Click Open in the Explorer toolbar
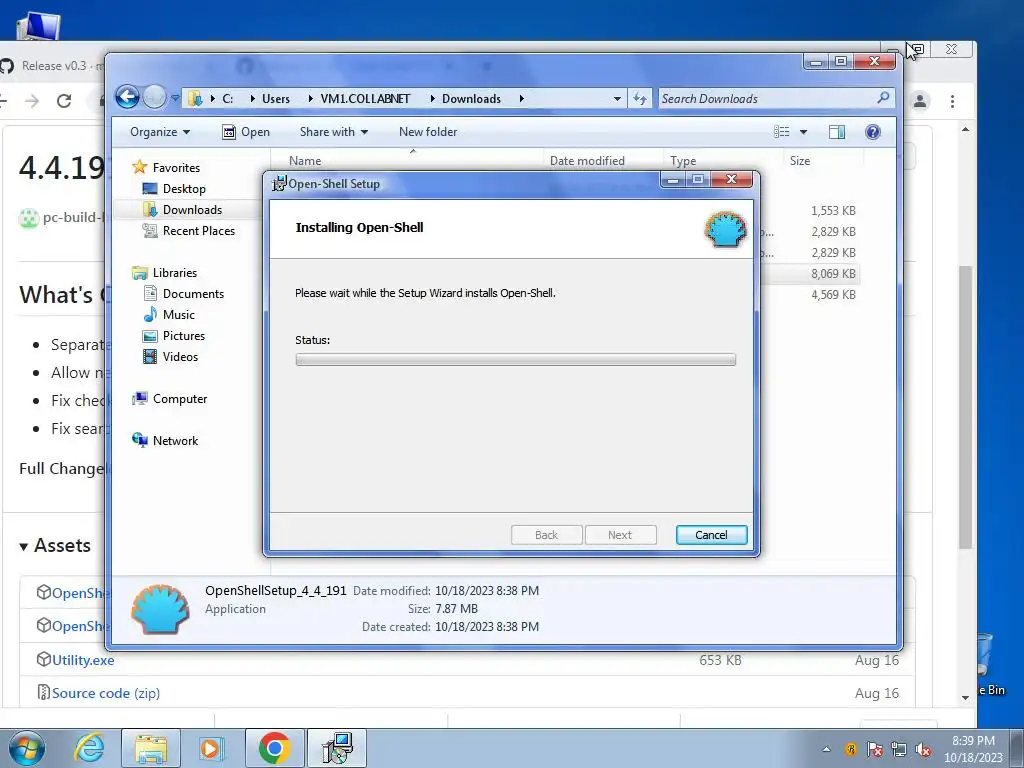Image resolution: width=1024 pixels, height=768 pixels. [246, 132]
